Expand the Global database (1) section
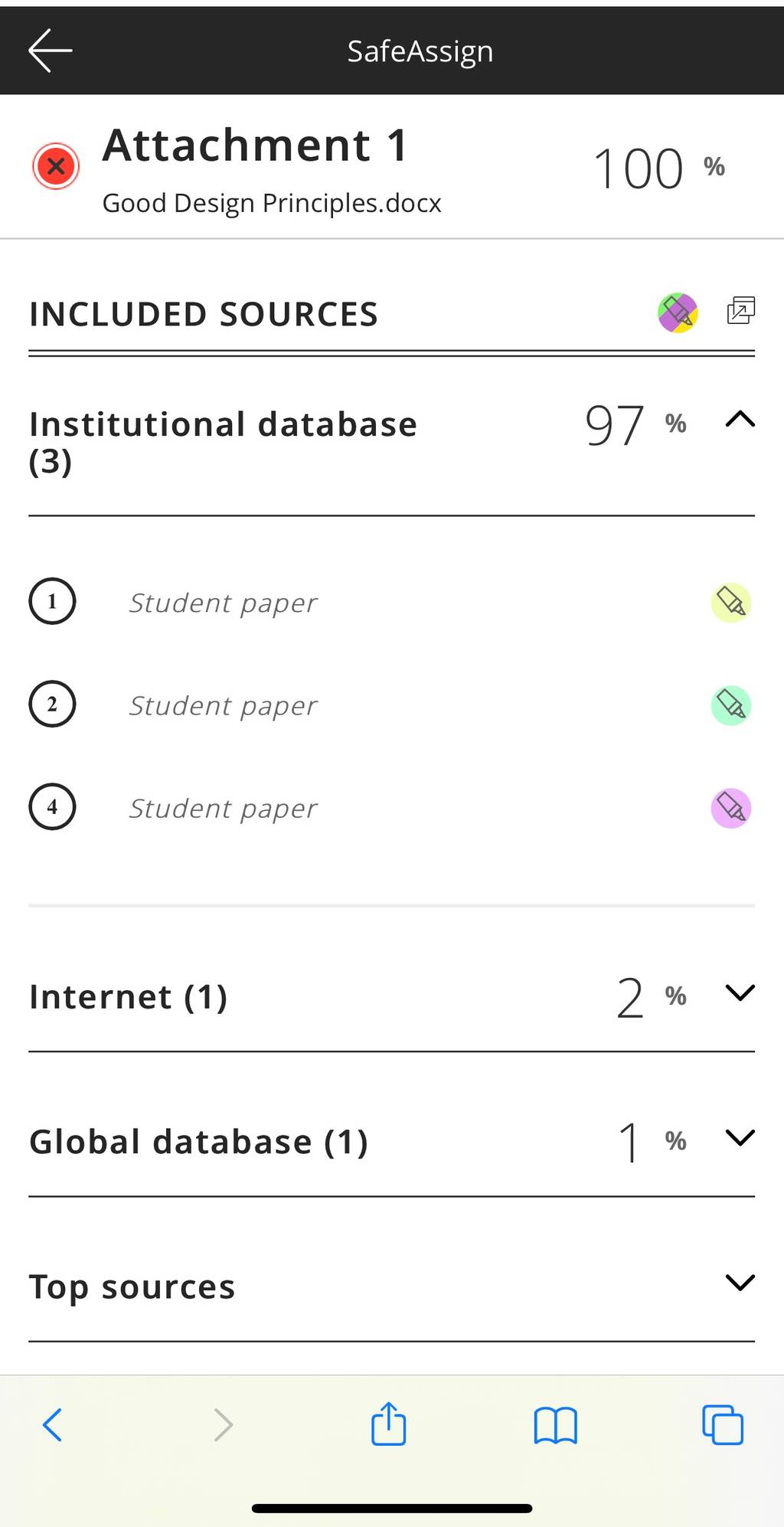The width and height of the screenshot is (784, 1527). 740,1137
